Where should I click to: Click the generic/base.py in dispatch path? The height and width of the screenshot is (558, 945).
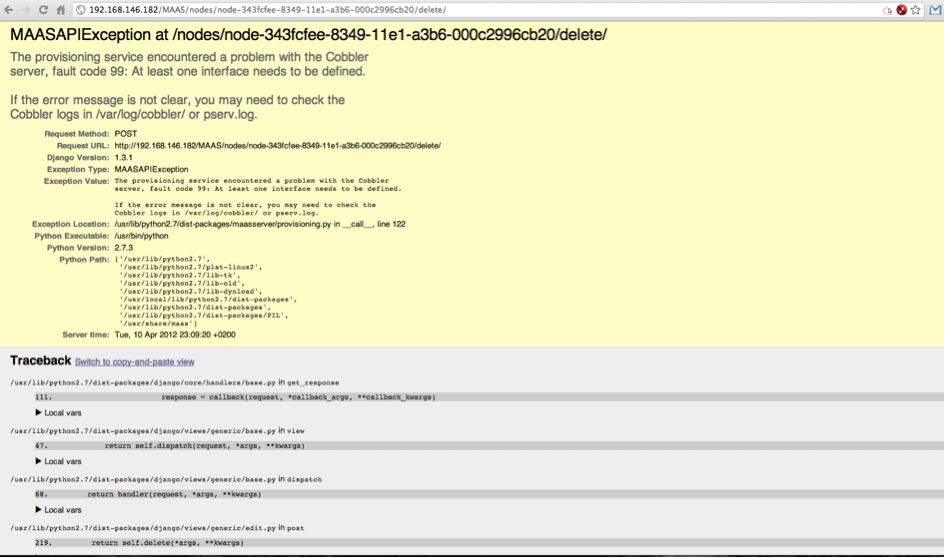[x=166, y=480]
